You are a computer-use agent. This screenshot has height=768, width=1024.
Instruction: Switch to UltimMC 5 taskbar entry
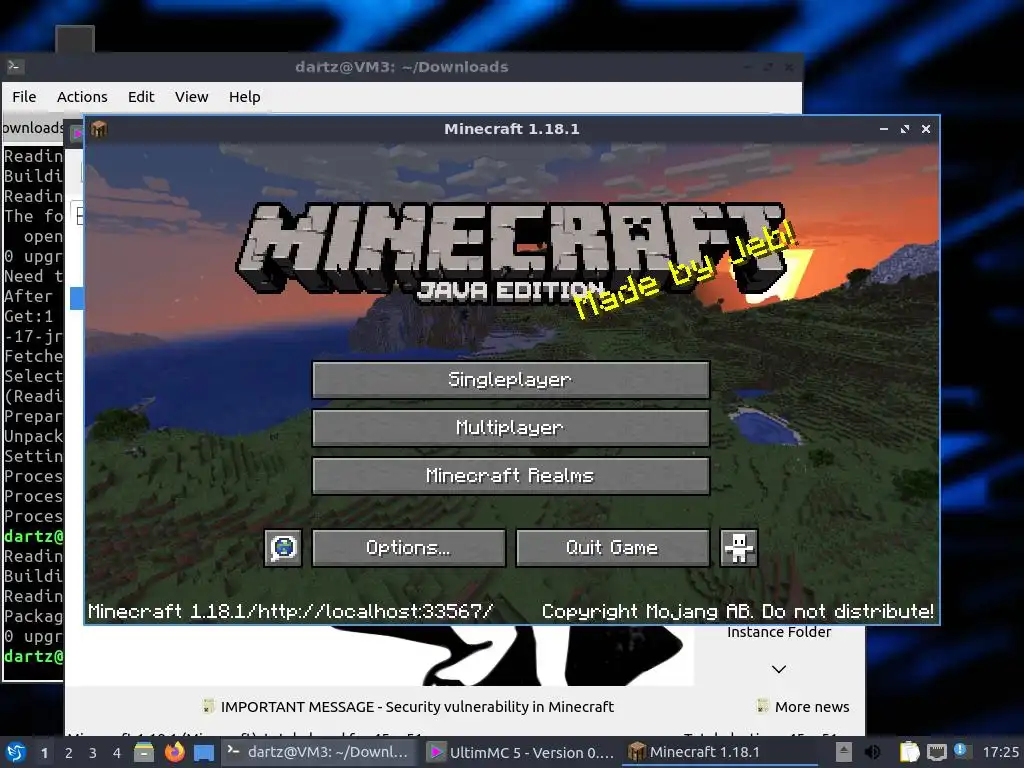click(520, 752)
